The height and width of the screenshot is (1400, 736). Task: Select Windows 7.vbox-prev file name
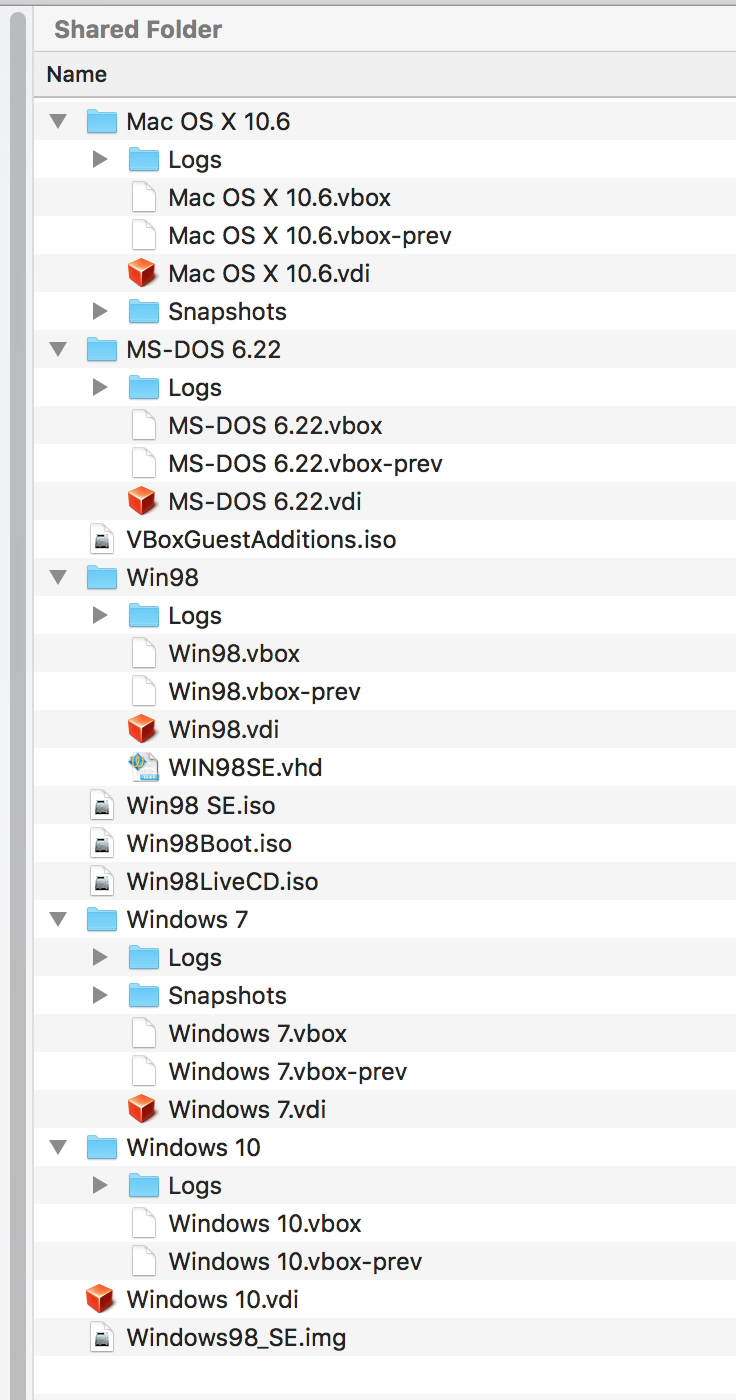point(288,1072)
